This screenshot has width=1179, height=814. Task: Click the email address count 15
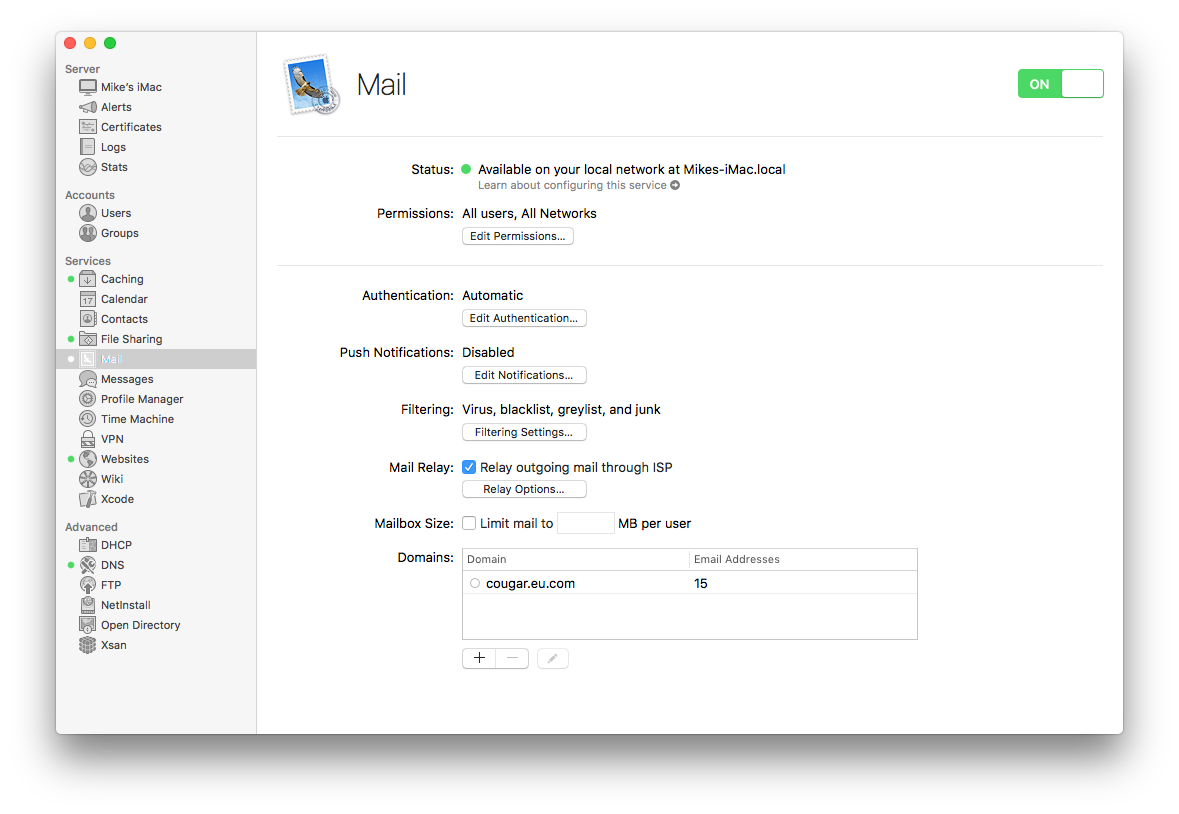(x=701, y=584)
